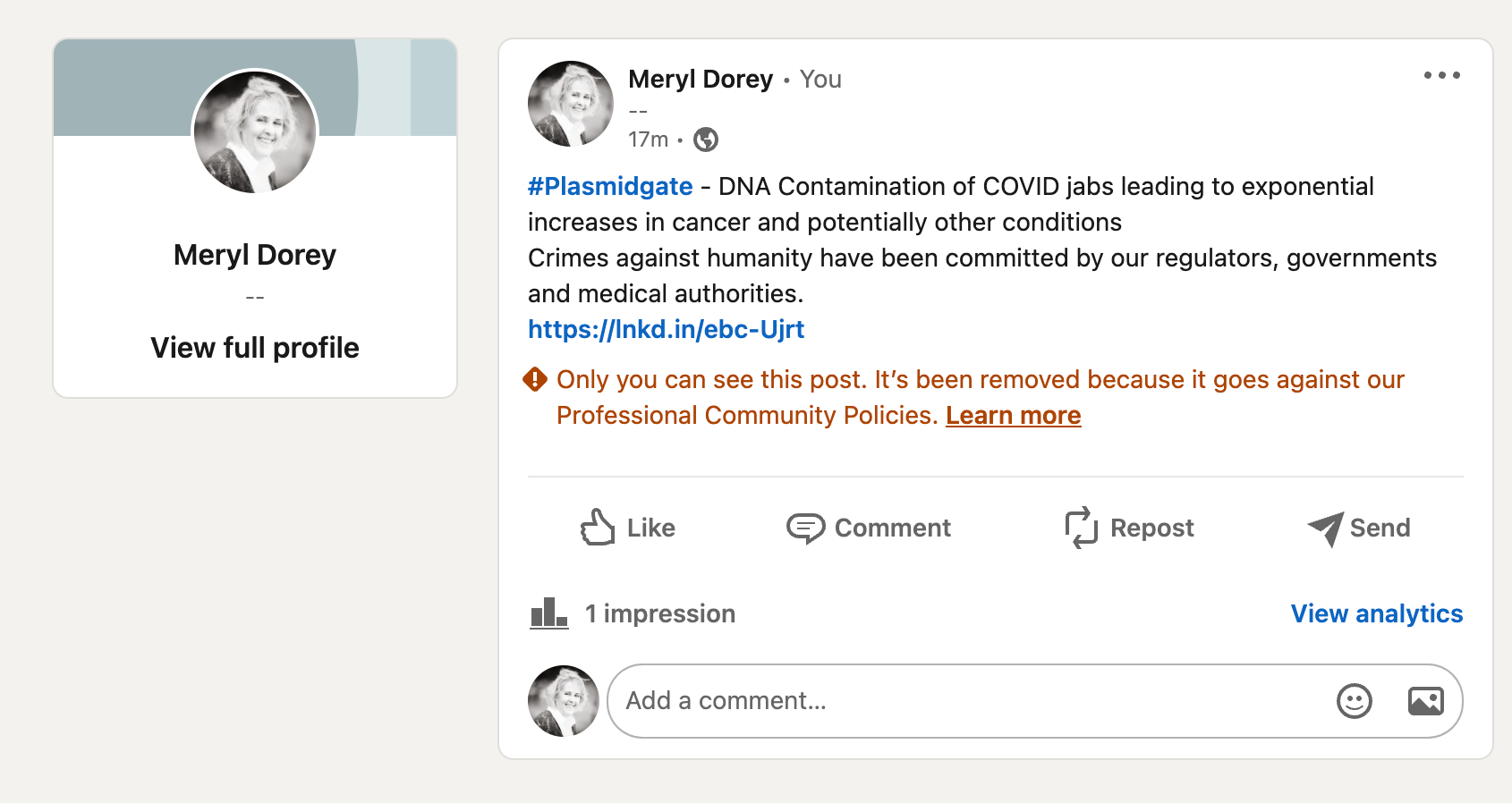Click the Repost arrows icon
1512x803 pixels.
1081,528
